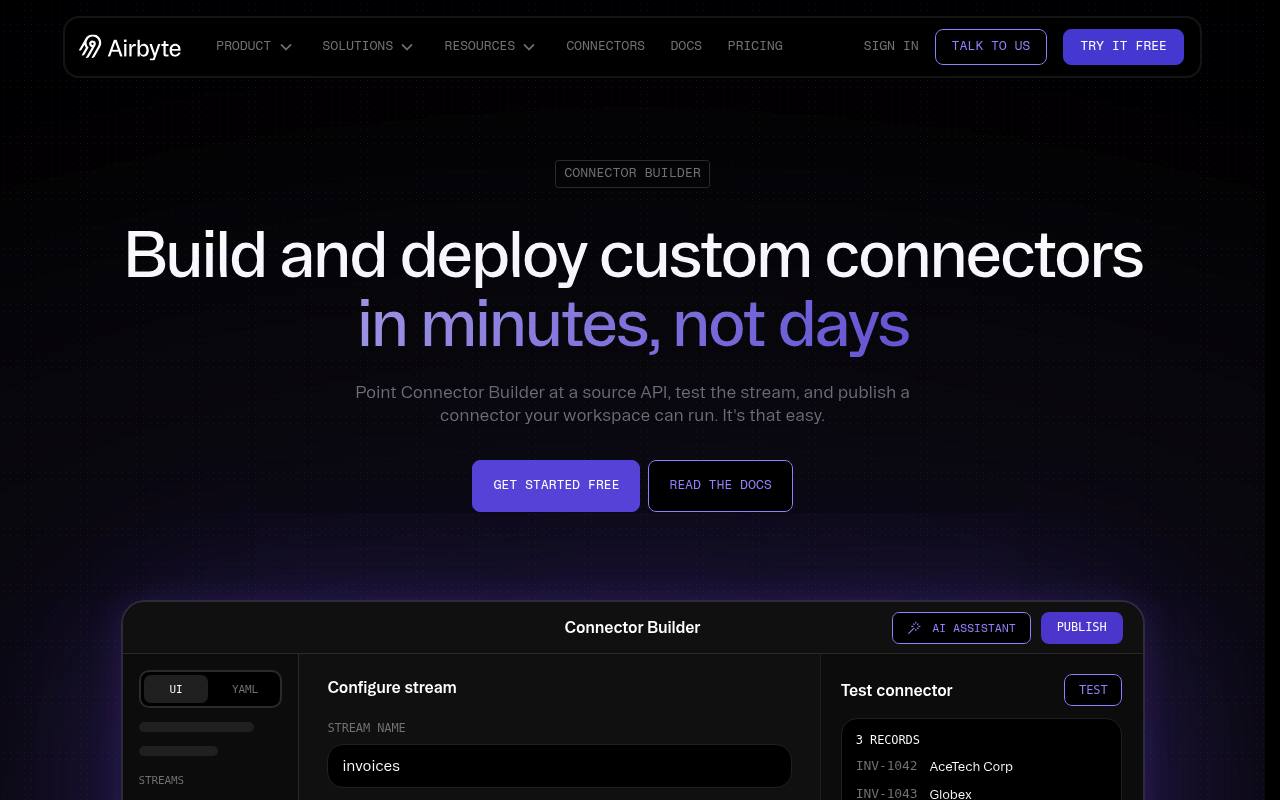Open the Product menu
The width and height of the screenshot is (1280, 800).
click(x=254, y=46)
